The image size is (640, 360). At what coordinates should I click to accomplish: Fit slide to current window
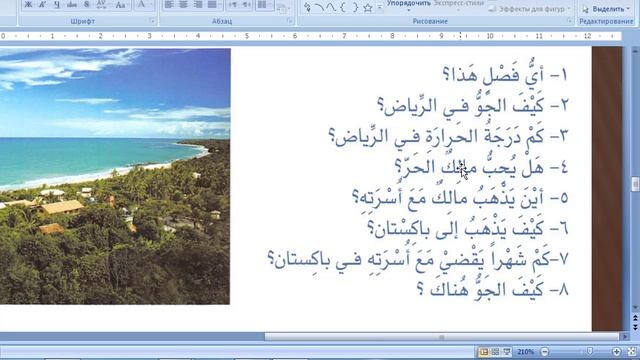pyautogui.click(x=631, y=351)
